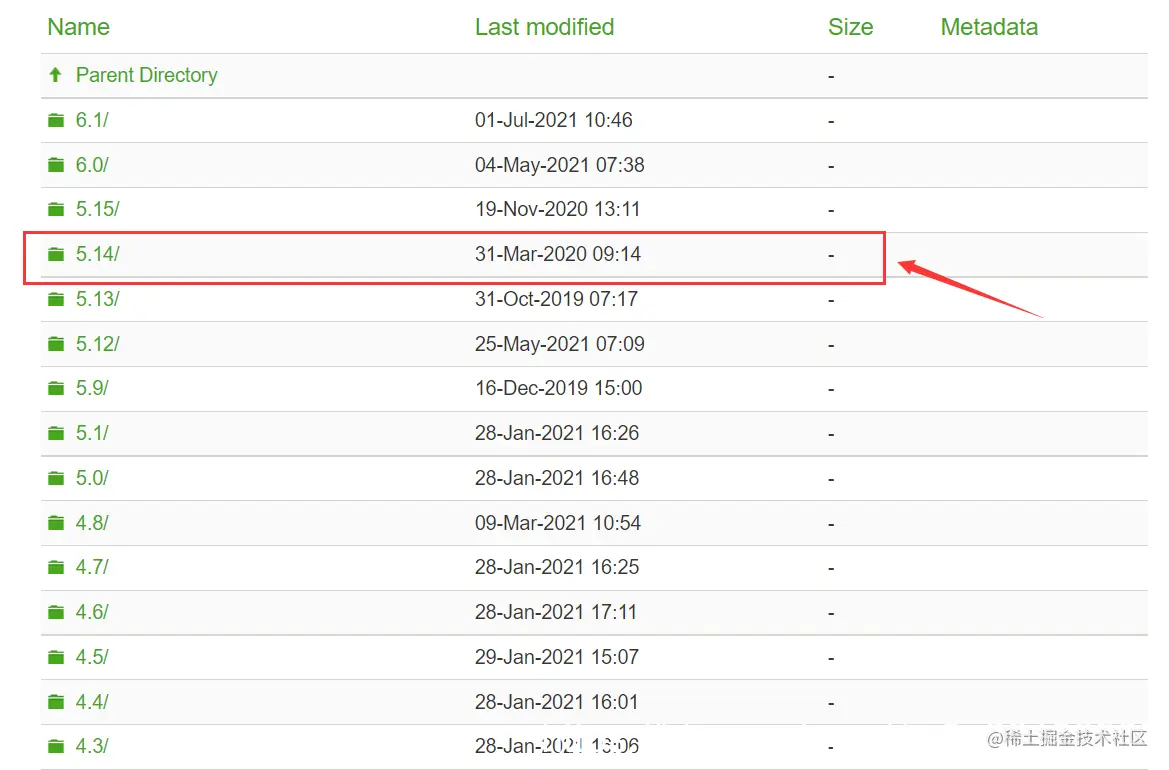1169x770 pixels.
Task: Click the up-arrow icon beside Parent Directory
Action: [55, 75]
